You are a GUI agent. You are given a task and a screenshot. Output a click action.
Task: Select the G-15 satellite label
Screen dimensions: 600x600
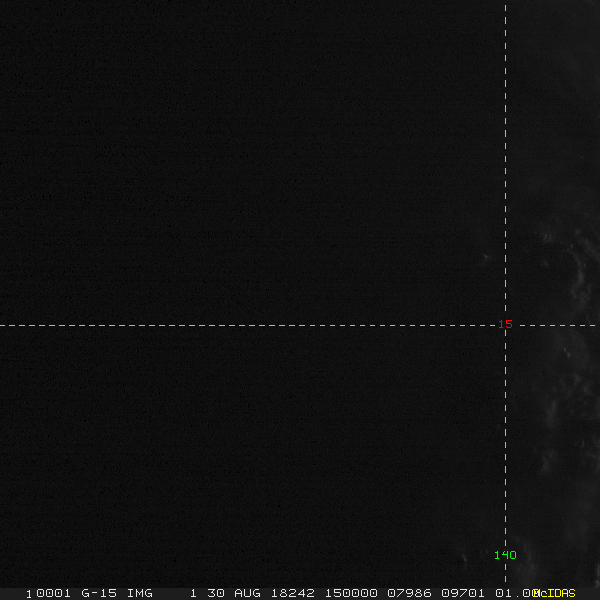[x=99, y=593]
